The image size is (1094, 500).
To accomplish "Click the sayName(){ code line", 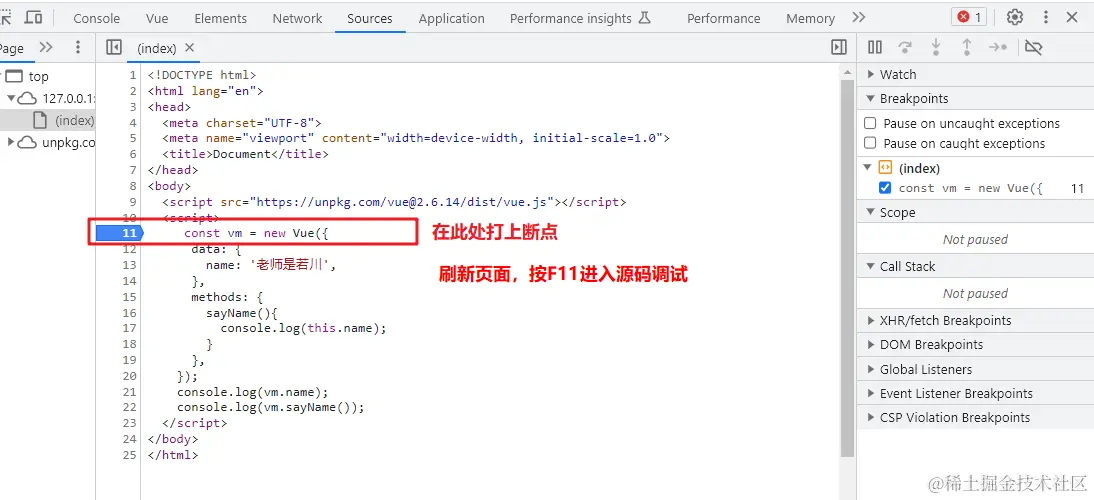I will click(x=241, y=312).
